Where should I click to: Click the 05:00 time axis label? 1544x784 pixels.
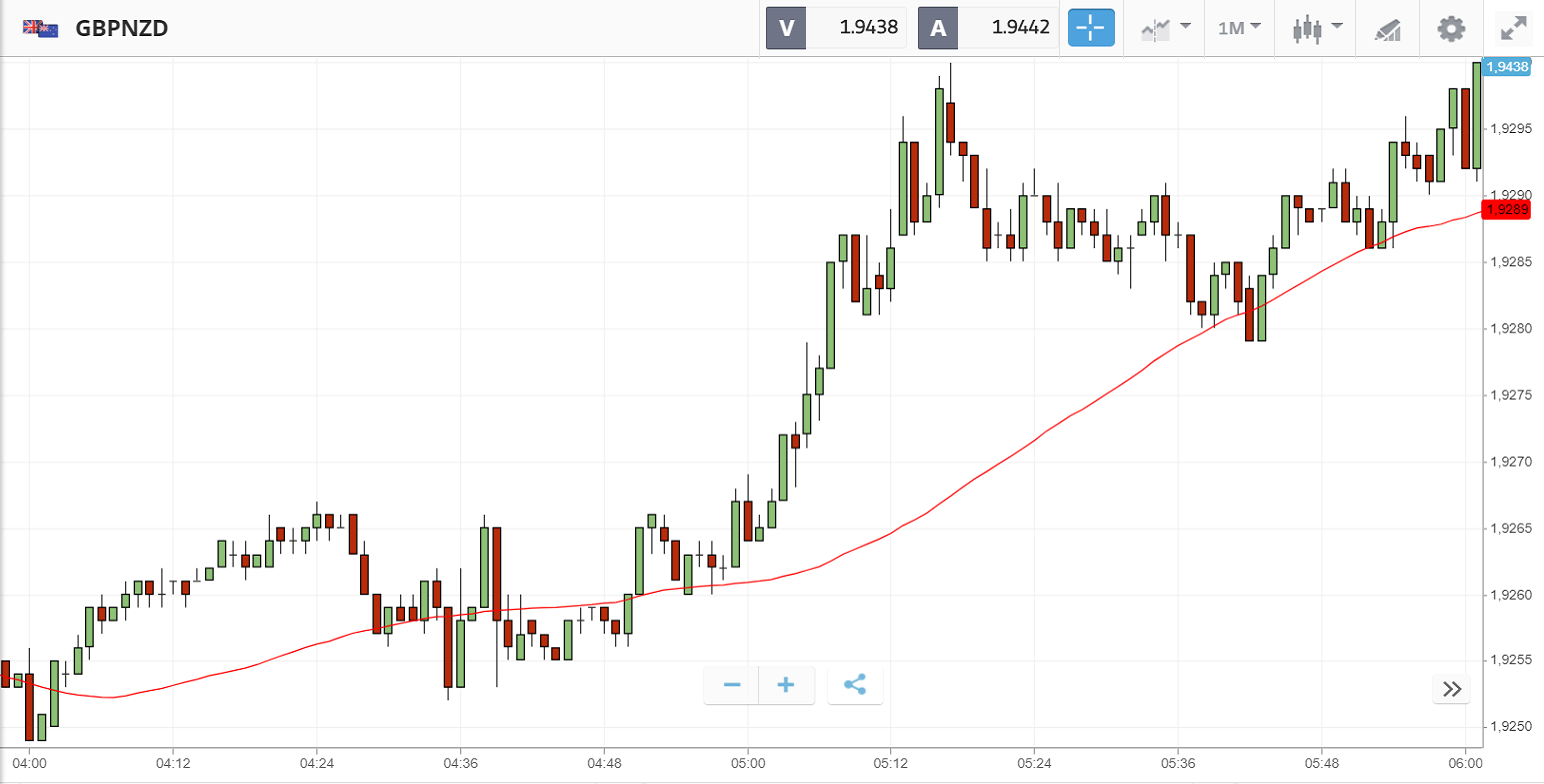747,763
